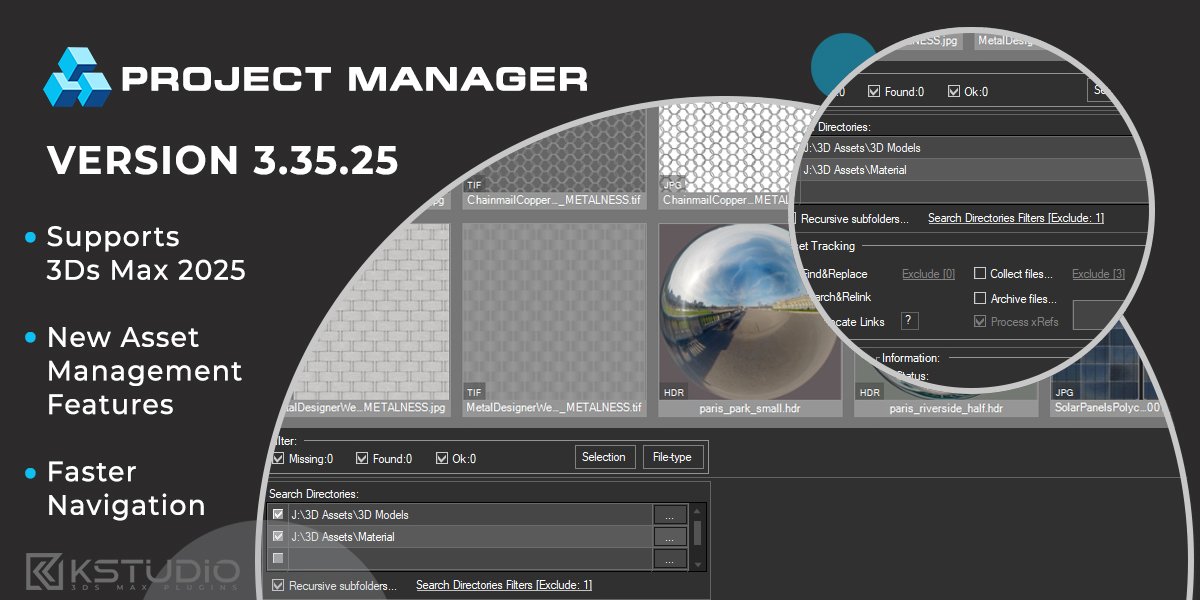Image resolution: width=1200 pixels, height=600 pixels.
Task: Open the Selection filter button
Action: tap(604, 457)
